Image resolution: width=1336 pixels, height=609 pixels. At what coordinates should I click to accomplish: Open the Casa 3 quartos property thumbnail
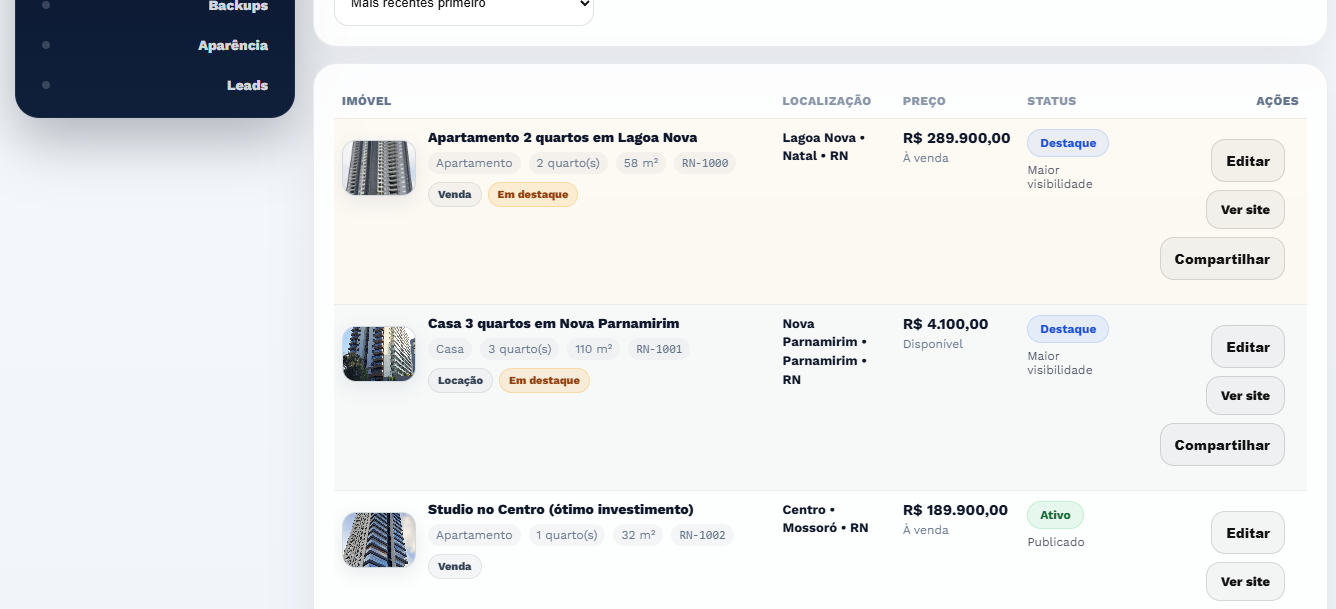pyautogui.click(x=378, y=353)
